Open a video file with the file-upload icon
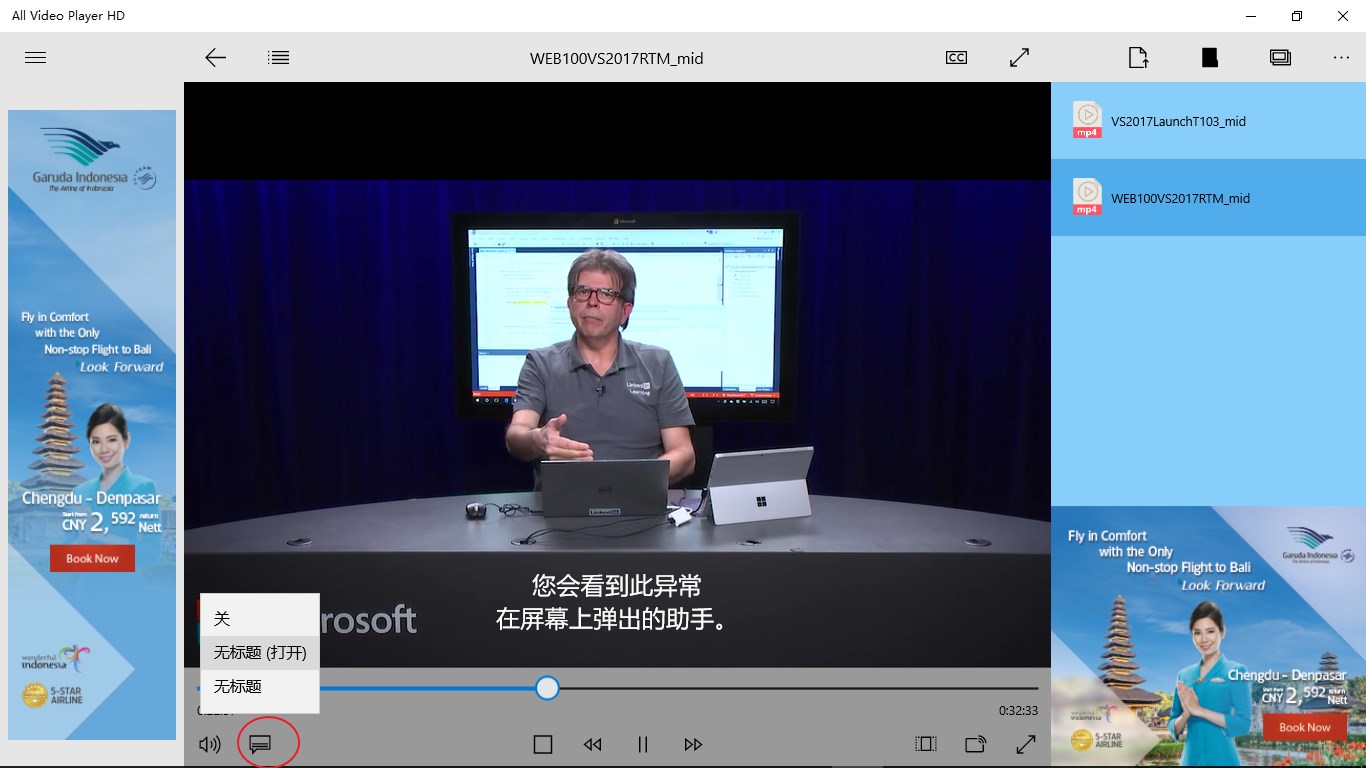Screen dimensions: 1366x768 click(1138, 57)
